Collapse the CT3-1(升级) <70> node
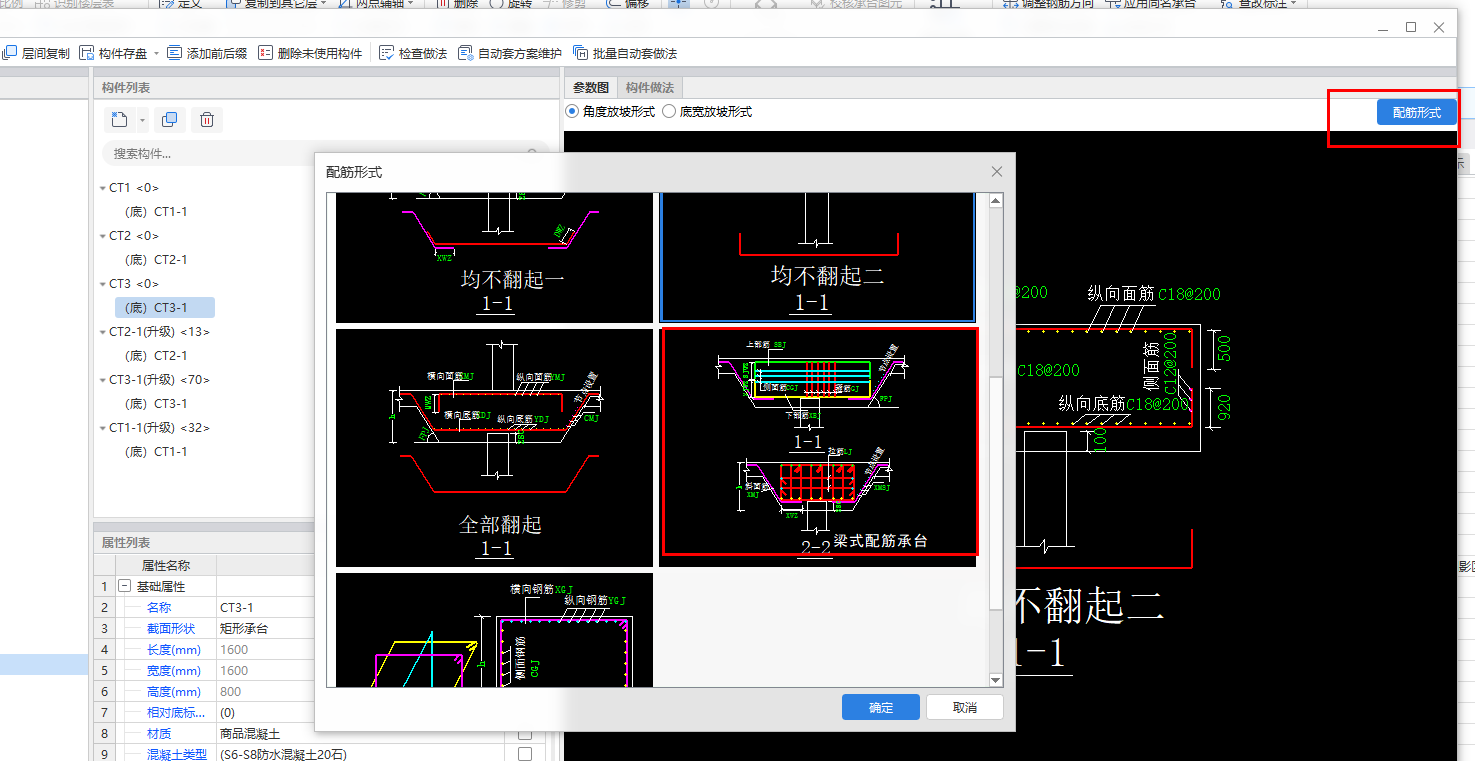This screenshot has width=1475, height=761. [x=102, y=380]
